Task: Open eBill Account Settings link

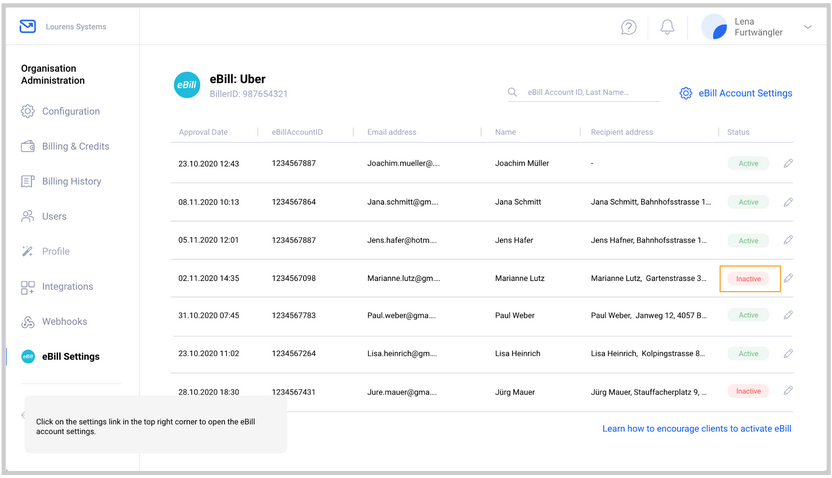Action: (745, 93)
